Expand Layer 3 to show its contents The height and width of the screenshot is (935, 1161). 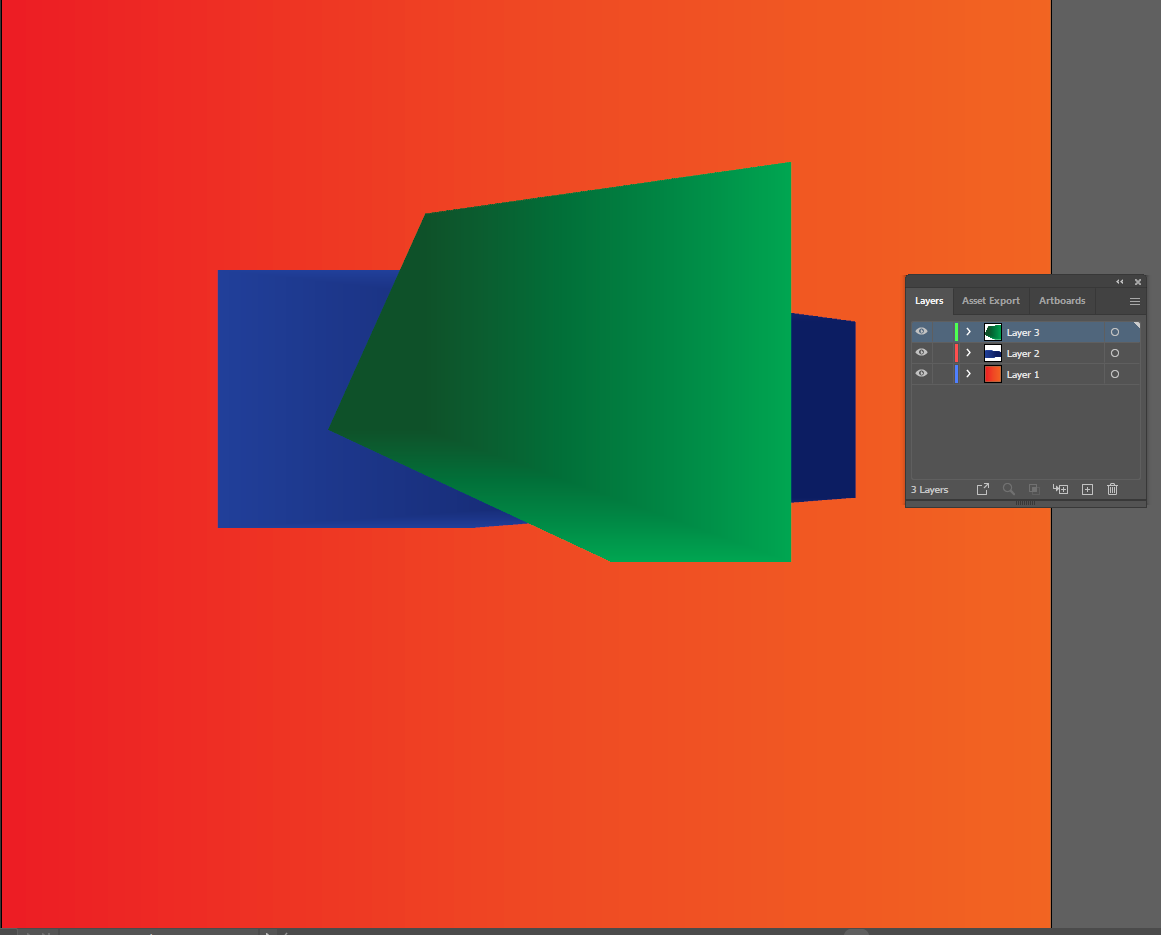click(x=968, y=331)
